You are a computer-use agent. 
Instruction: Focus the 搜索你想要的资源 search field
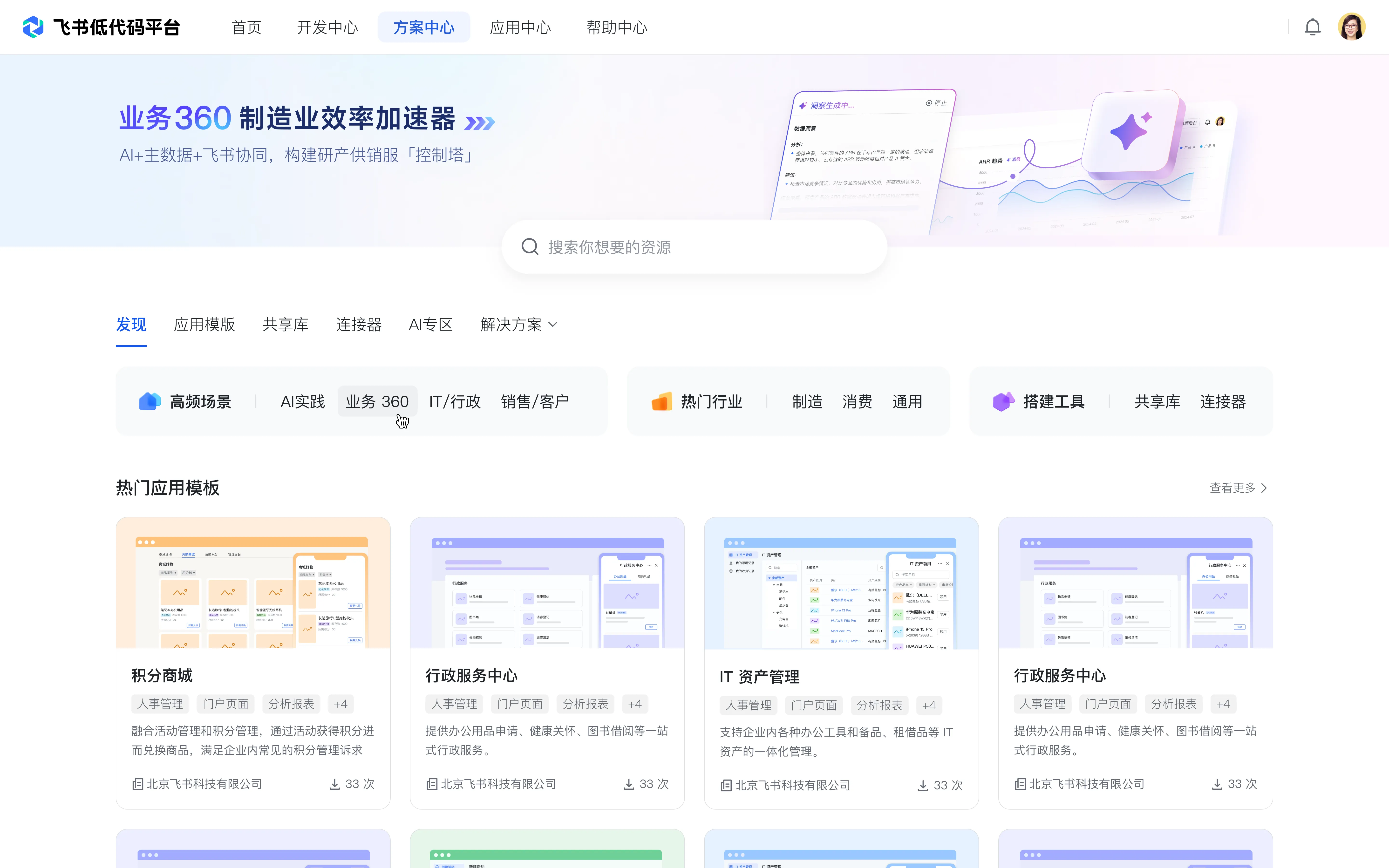click(x=694, y=247)
